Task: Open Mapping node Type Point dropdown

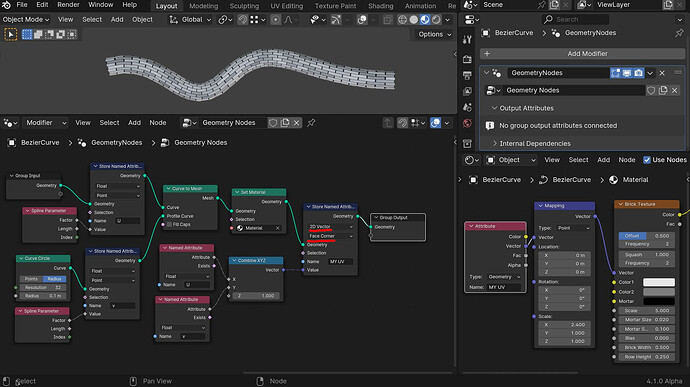Action: point(573,228)
